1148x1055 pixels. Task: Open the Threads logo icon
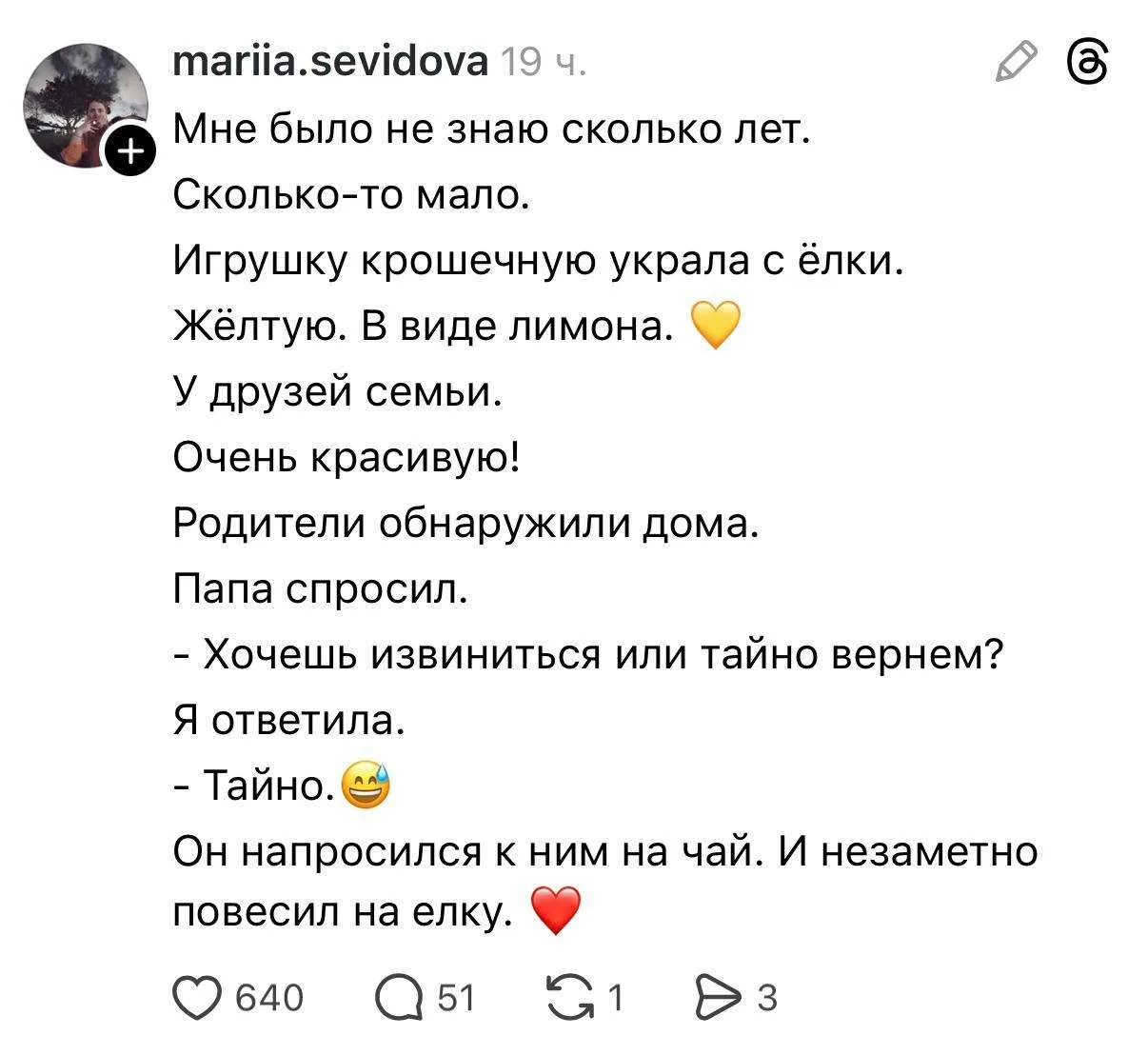1089,62
